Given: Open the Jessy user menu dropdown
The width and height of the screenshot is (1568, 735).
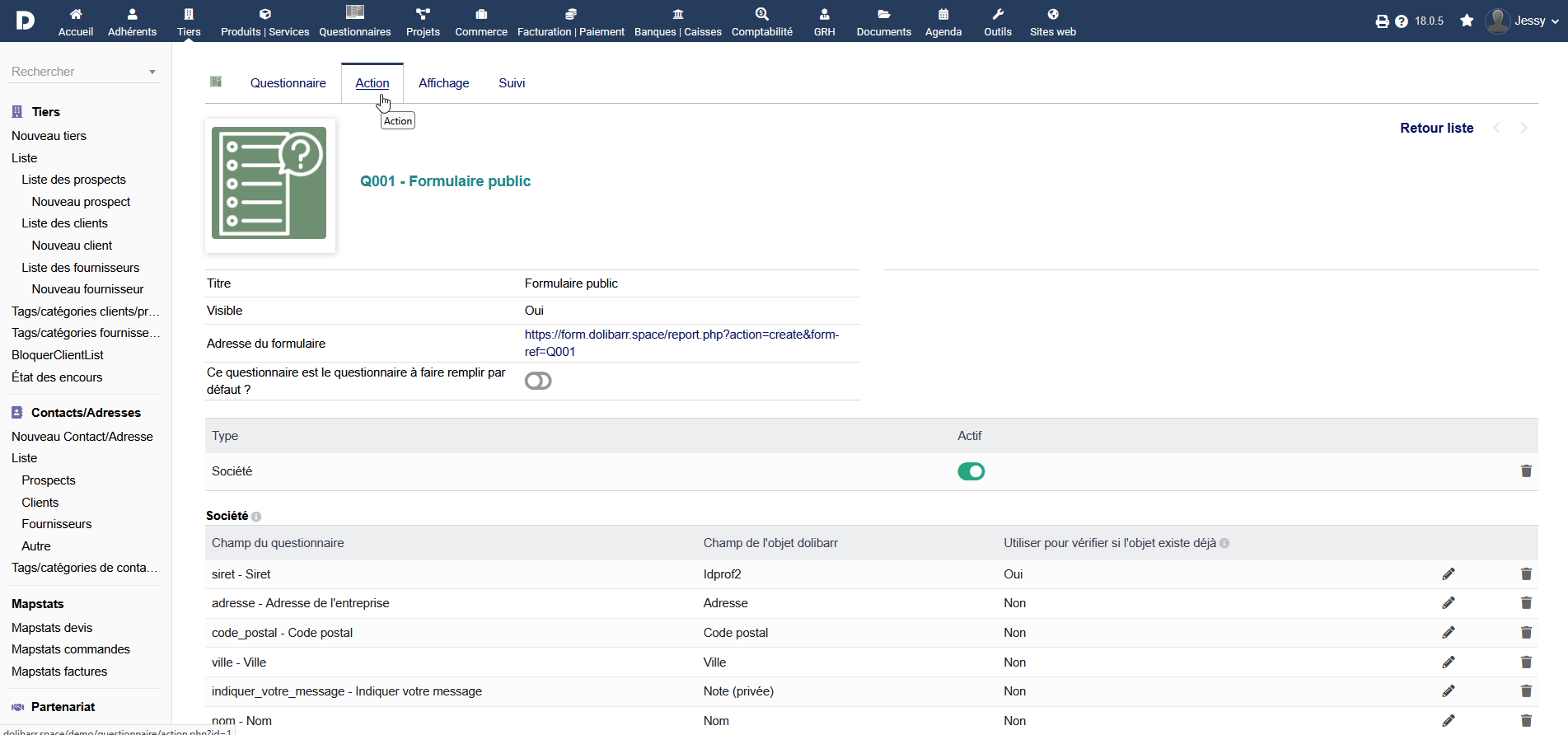Looking at the screenshot, I should [x=1523, y=21].
